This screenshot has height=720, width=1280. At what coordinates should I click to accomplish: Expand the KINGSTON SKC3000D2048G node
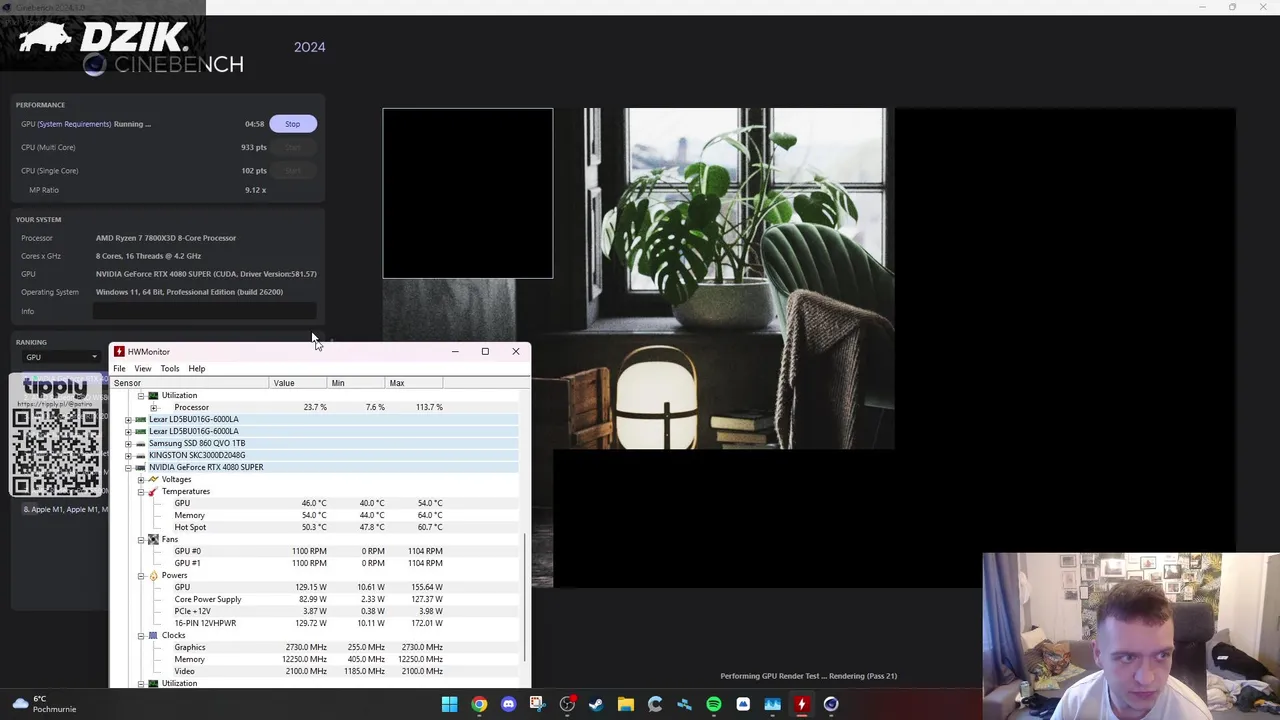point(128,456)
